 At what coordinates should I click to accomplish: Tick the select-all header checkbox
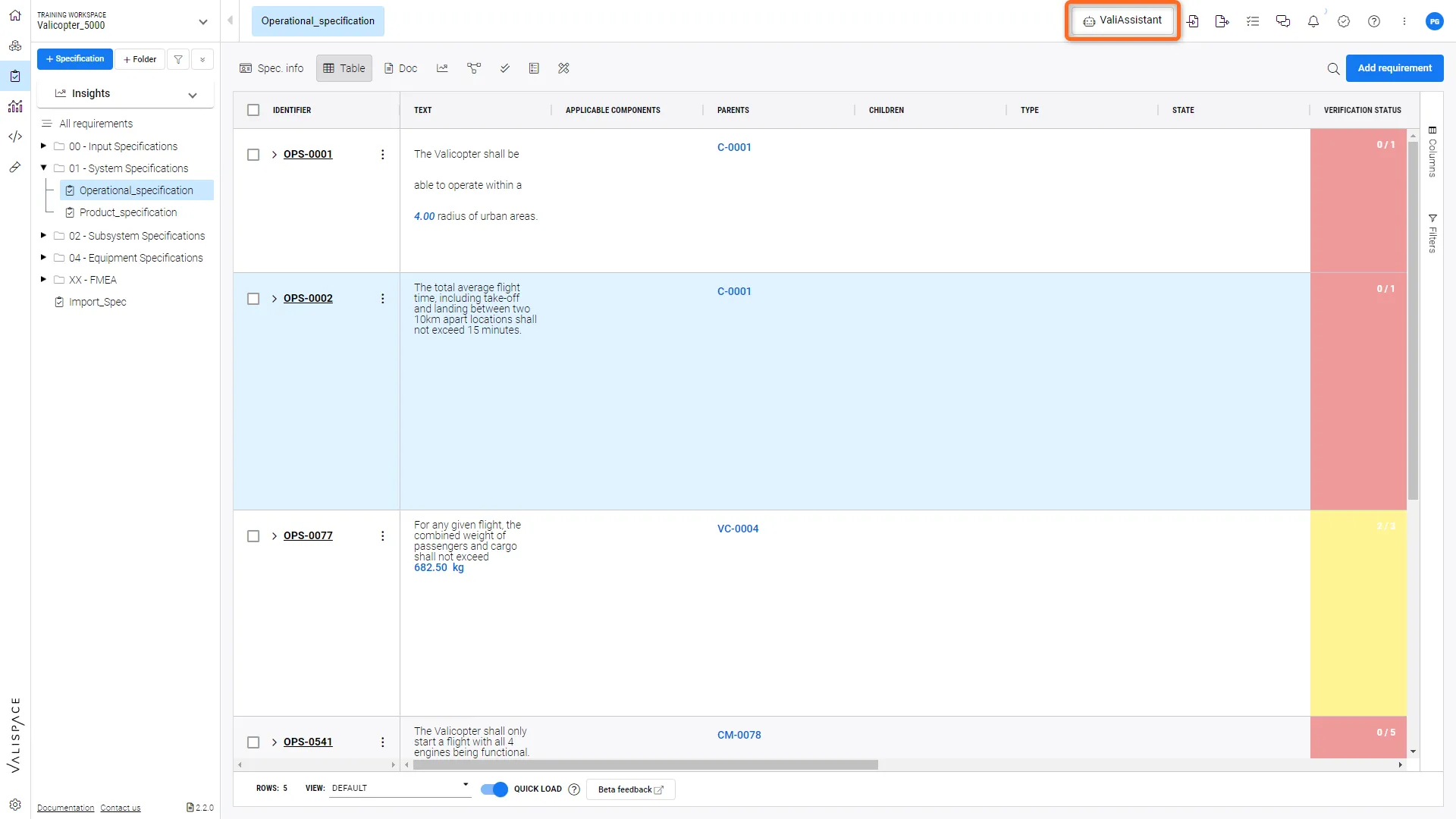253,110
